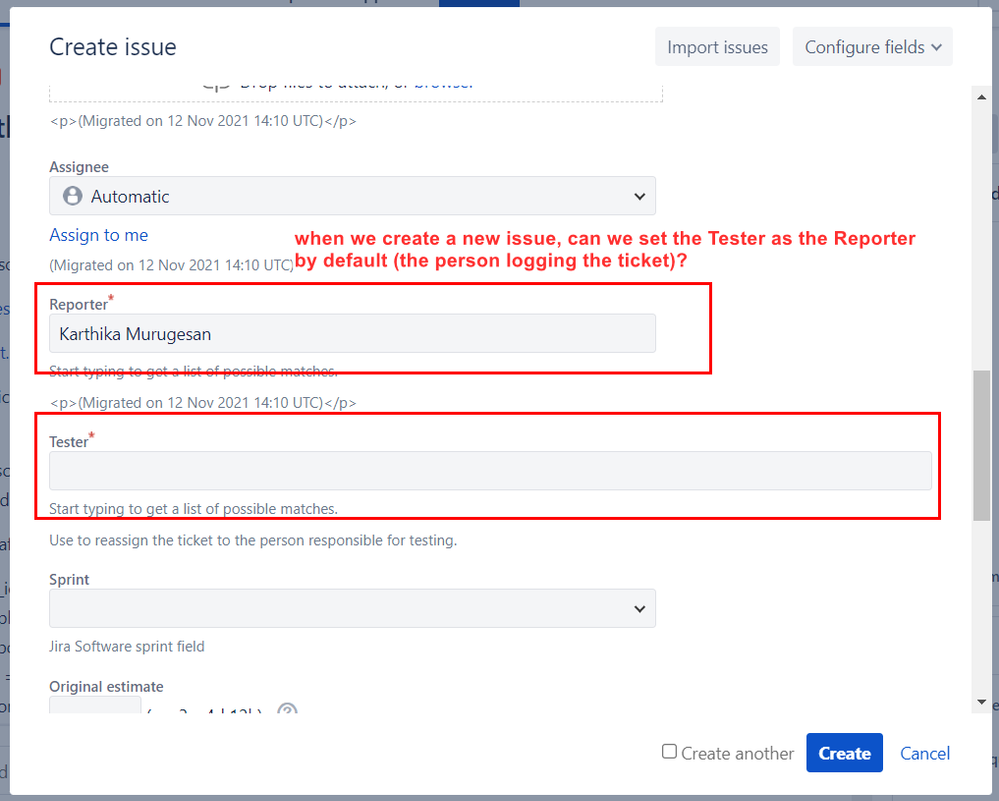This screenshot has width=999, height=801.
Task: Click the down-arrow icon in the scrollbar
Action: coord(982,701)
